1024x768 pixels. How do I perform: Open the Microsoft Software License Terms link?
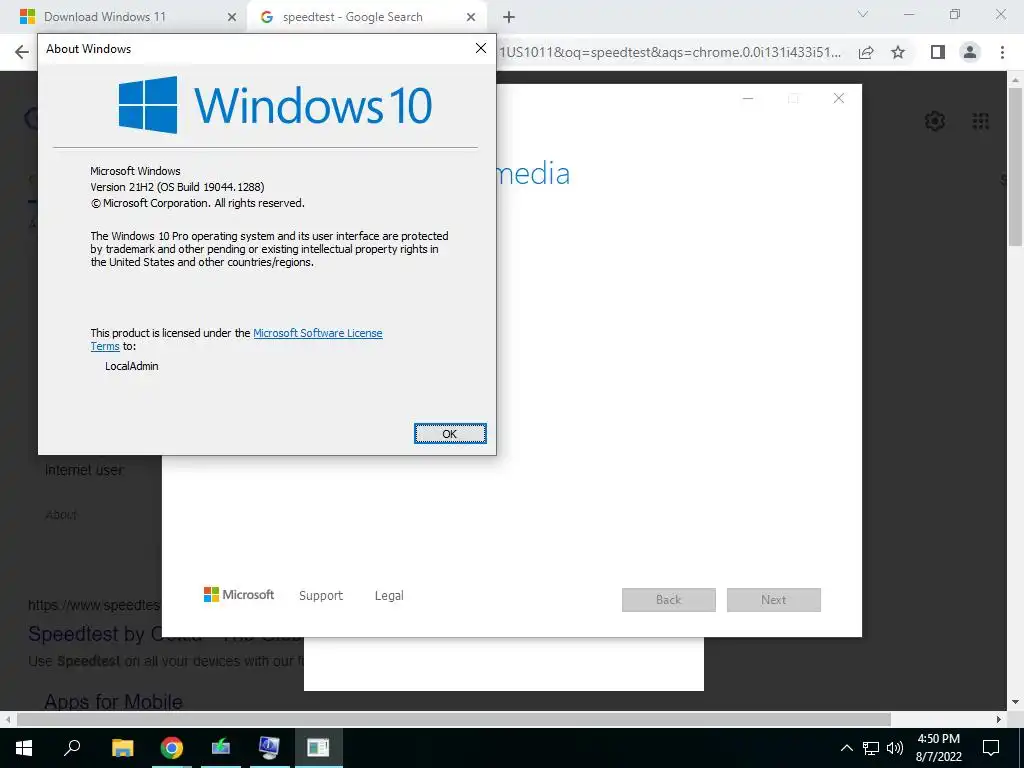[317, 333]
